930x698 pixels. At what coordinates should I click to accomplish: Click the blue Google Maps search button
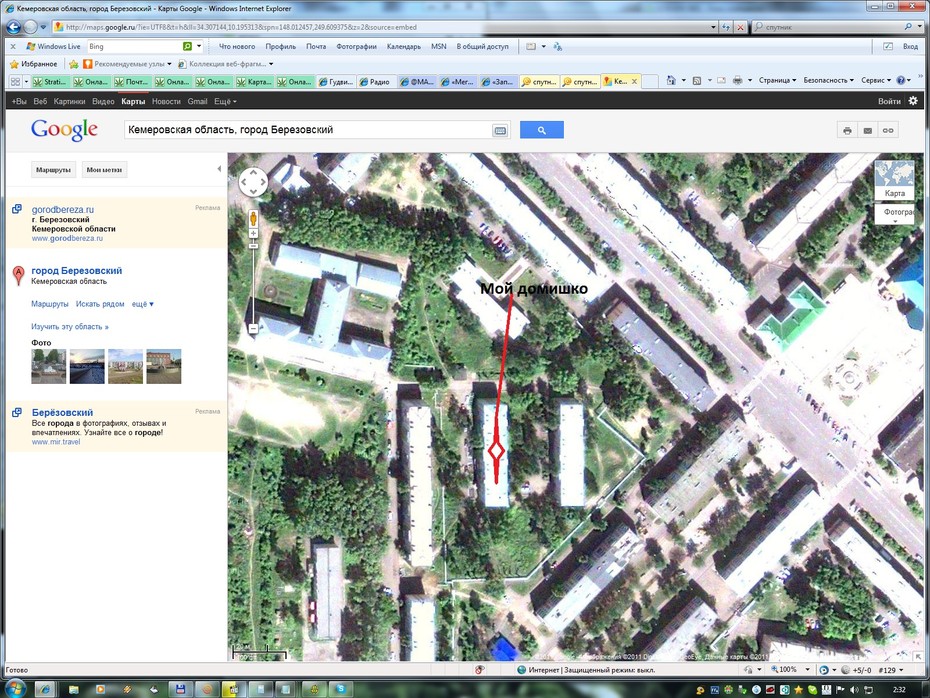click(x=542, y=130)
